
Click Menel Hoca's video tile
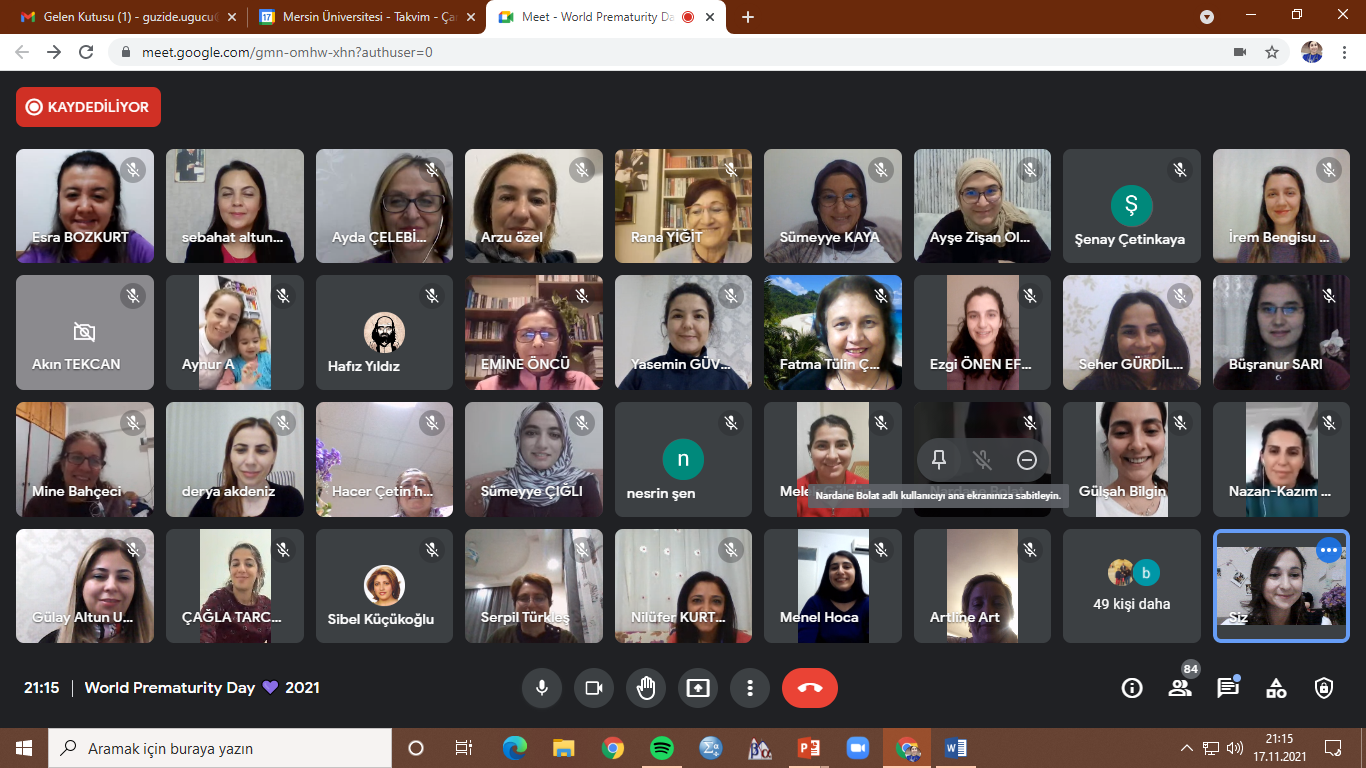click(833, 586)
